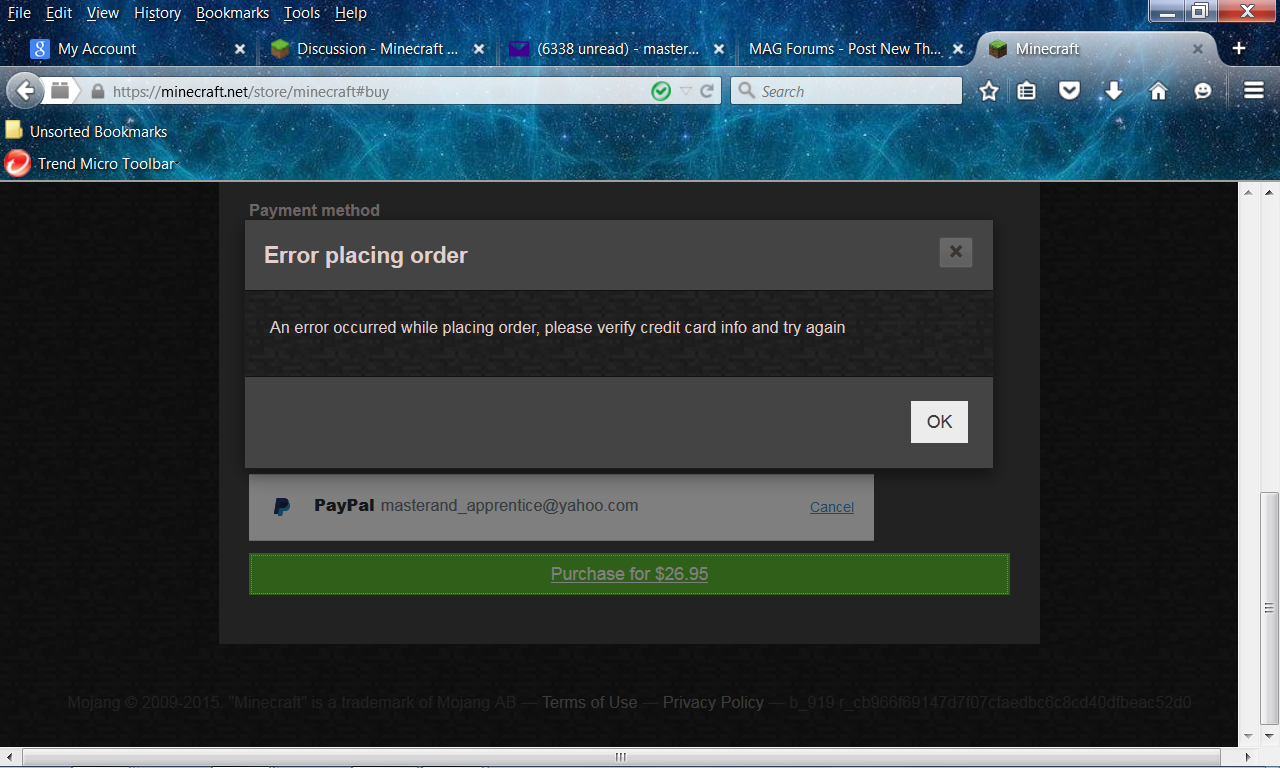Click the vertical scrollbar thumb
This screenshot has width=1280, height=768.
point(1270,608)
